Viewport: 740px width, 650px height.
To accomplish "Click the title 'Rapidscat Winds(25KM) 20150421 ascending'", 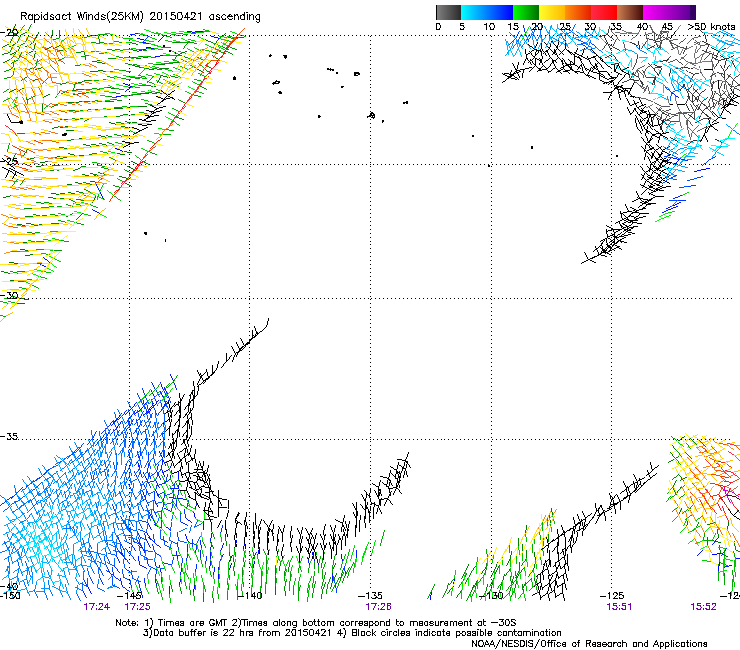I will [x=140, y=17].
